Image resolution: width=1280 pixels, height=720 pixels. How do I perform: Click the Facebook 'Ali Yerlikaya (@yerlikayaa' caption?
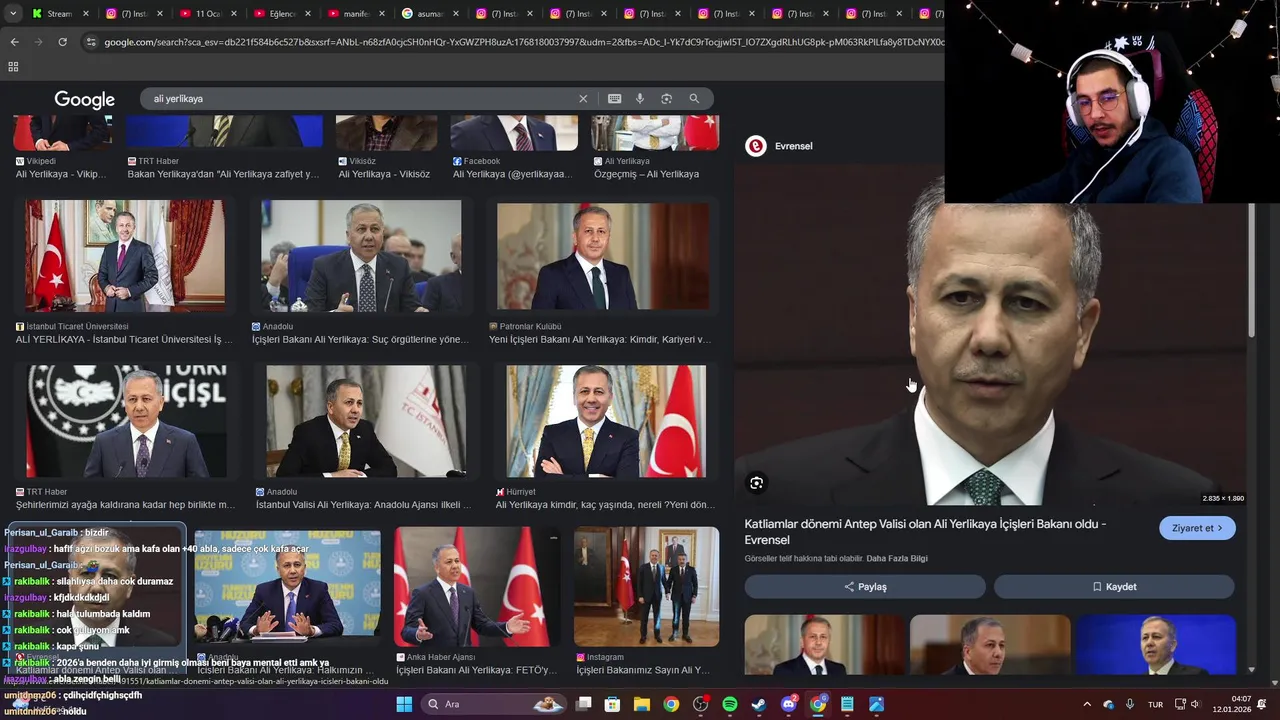512,174
